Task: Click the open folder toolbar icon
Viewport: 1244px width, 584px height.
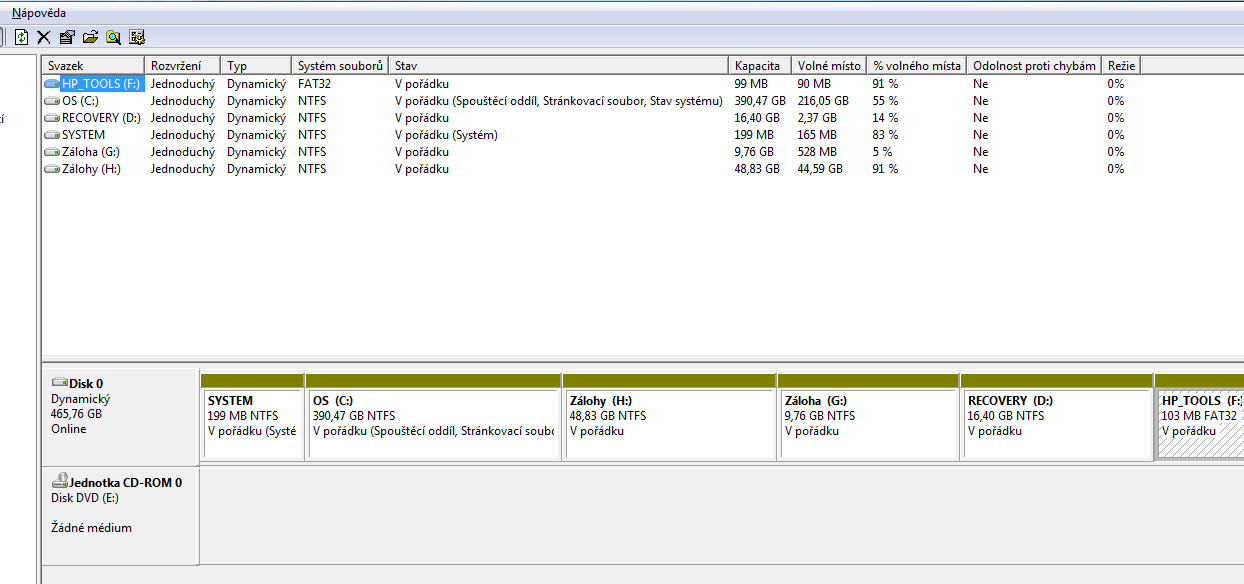Action: pyautogui.click(x=91, y=37)
